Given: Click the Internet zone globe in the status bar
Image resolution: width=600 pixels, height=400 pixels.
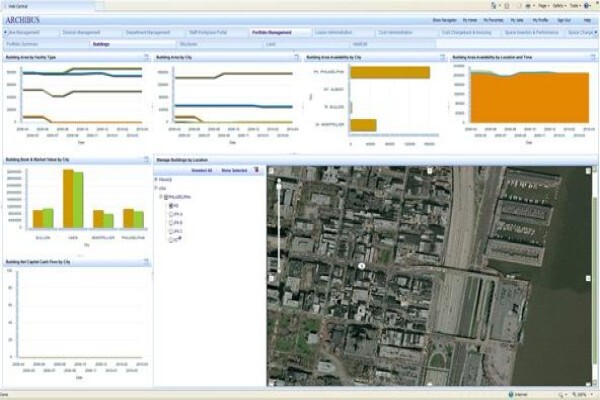Looking at the screenshot, I should tap(511, 394).
